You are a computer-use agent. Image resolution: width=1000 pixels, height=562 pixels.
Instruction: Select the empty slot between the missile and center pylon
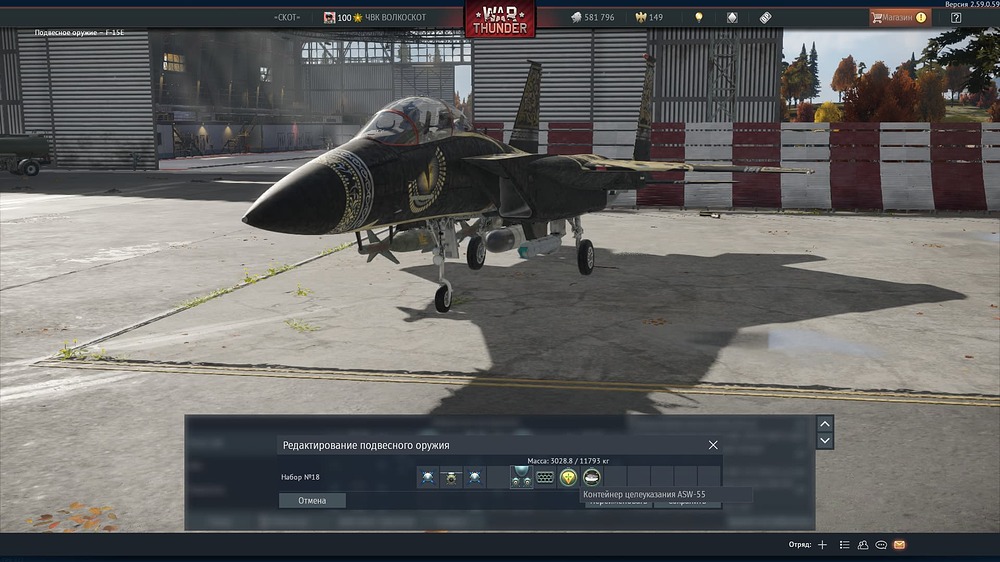[498, 477]
